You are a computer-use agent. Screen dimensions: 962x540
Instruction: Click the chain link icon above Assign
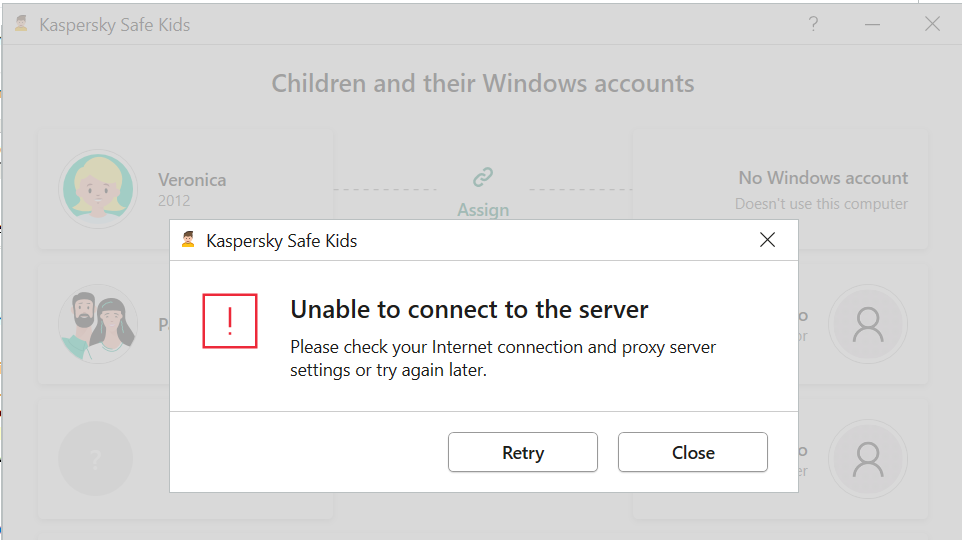coord(483,177)
